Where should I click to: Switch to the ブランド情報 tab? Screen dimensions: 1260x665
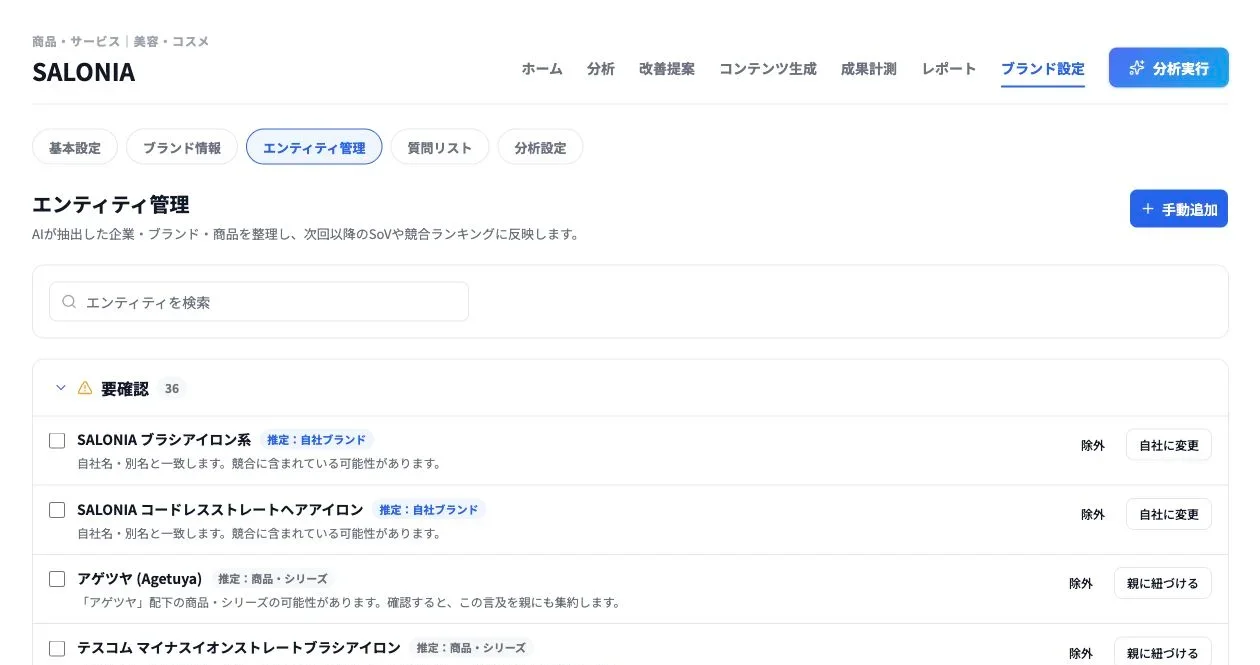click(x=182, y=147)
